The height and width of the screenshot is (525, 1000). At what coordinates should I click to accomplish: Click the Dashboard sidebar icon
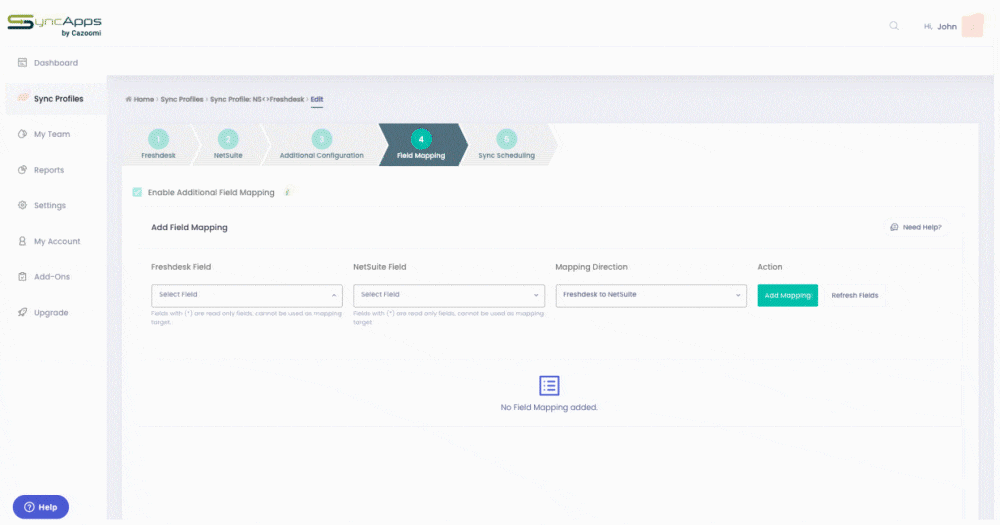pos(22,63)
